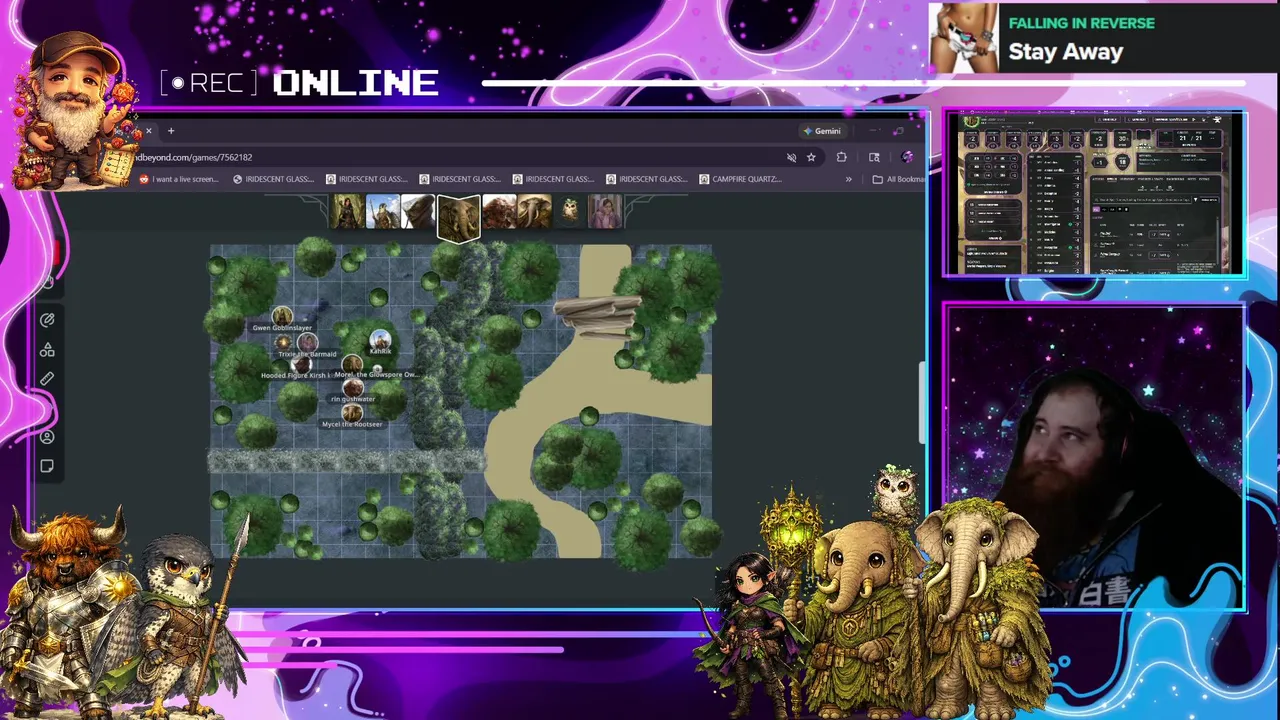The height and width of the screenshot is (720, 1280).
Task: Open the 'I want a live screen...' bookmark
Action: tap(178, 179)
